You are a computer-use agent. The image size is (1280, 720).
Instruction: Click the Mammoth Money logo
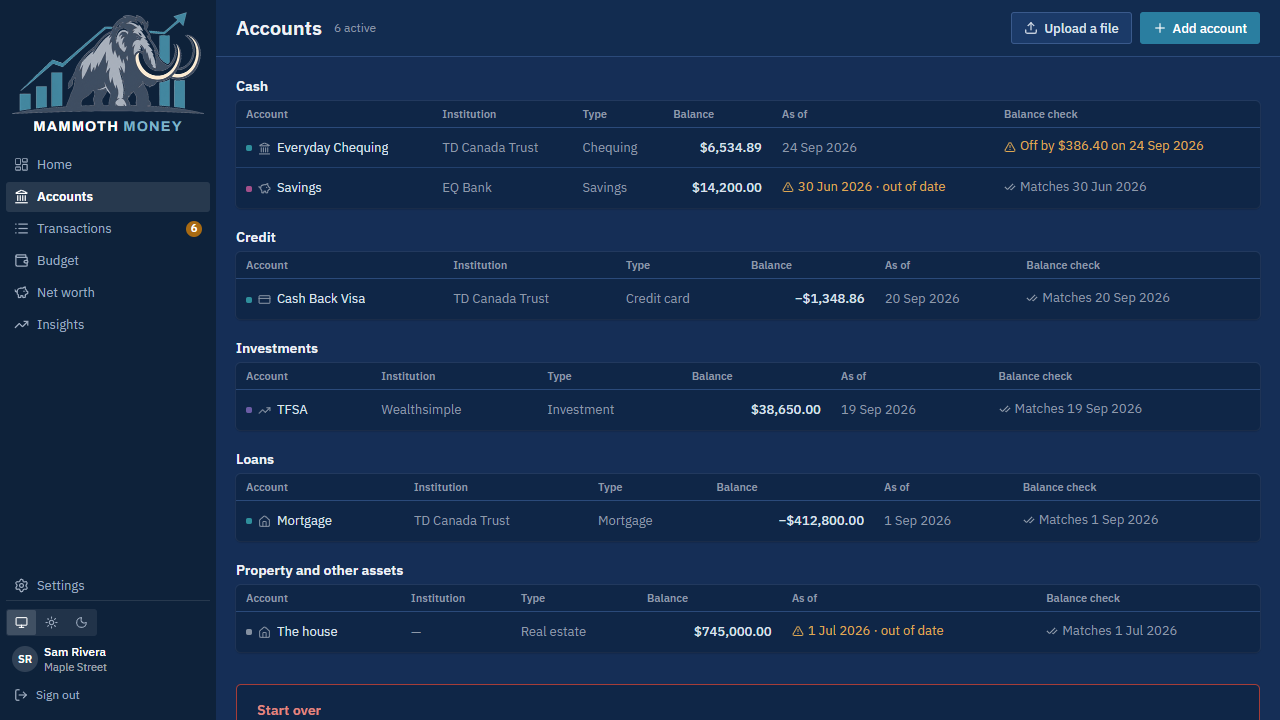click(x=108, y=72)
